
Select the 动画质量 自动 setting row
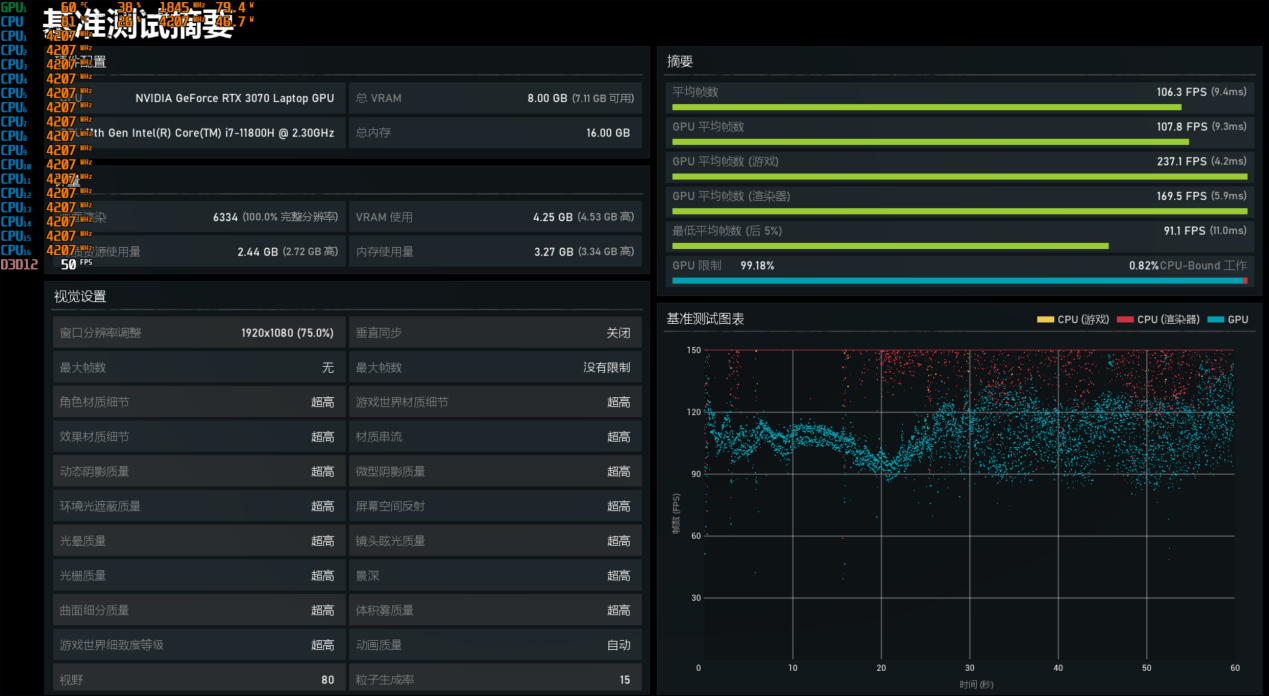(x=495, y=645)
